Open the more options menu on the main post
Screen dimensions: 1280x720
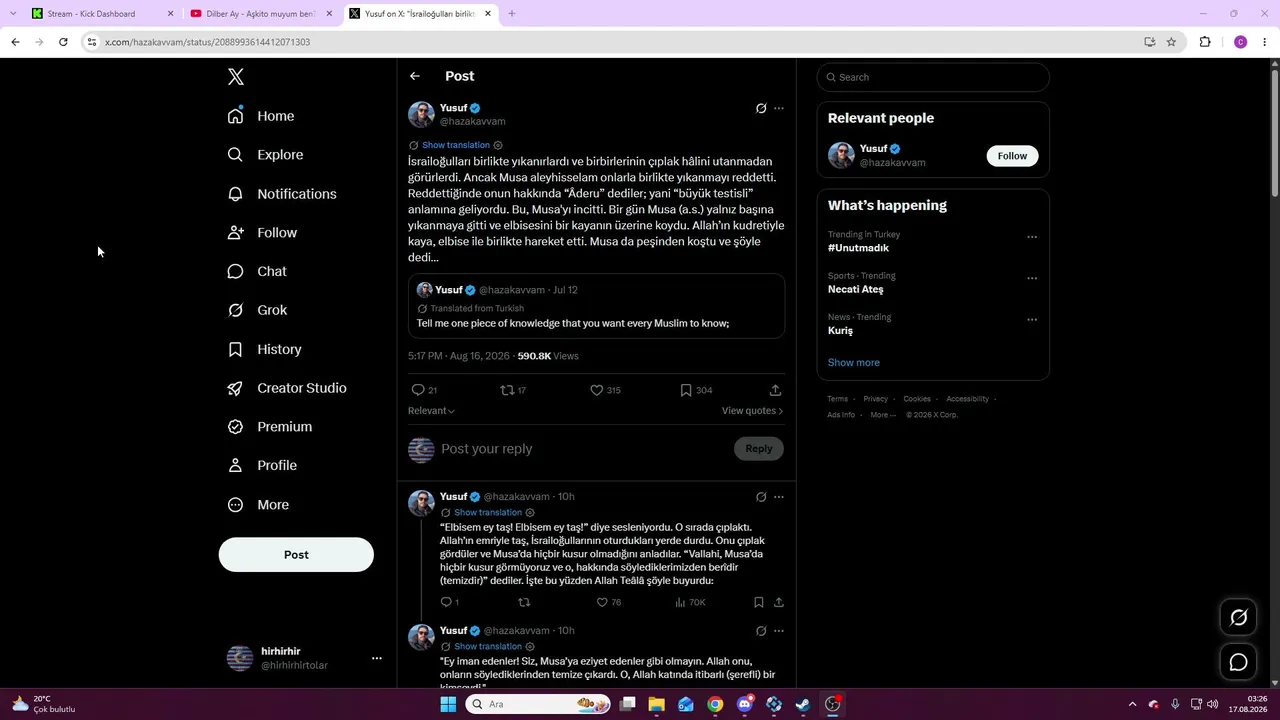779,108
